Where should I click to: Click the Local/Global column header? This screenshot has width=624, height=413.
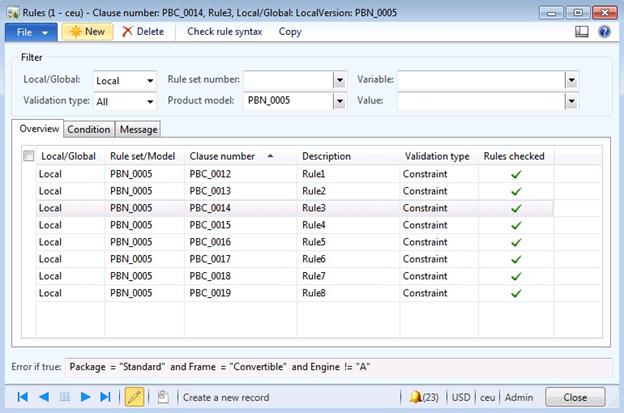[x=68, y=156]
